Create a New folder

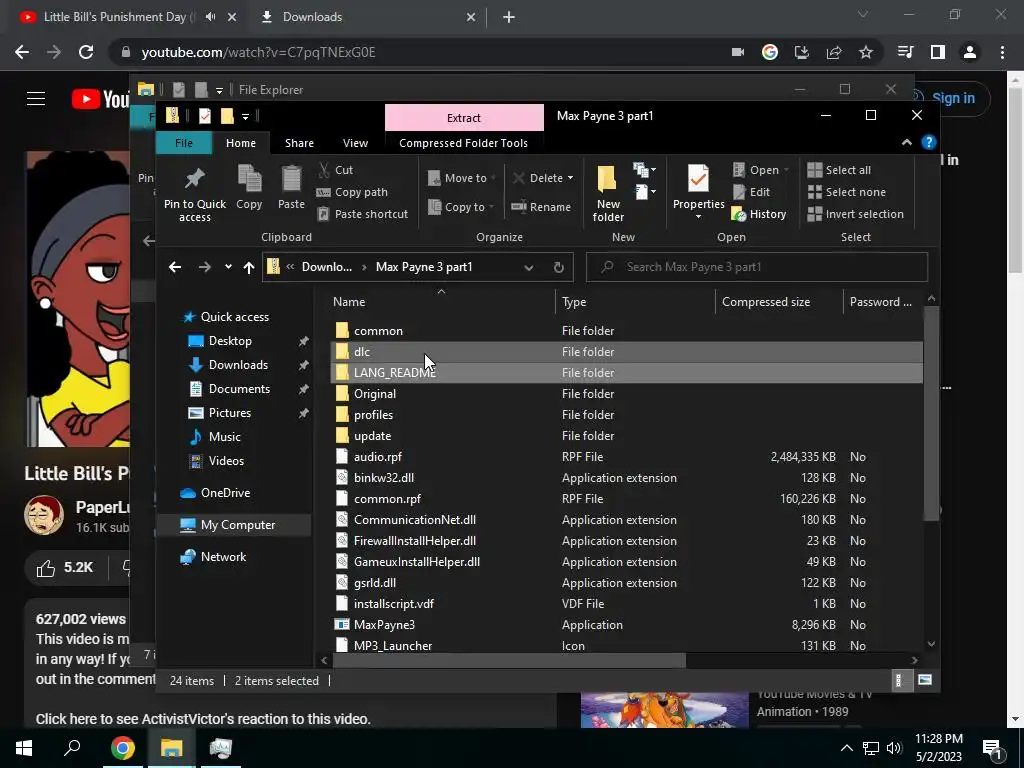tap(608, 193)
